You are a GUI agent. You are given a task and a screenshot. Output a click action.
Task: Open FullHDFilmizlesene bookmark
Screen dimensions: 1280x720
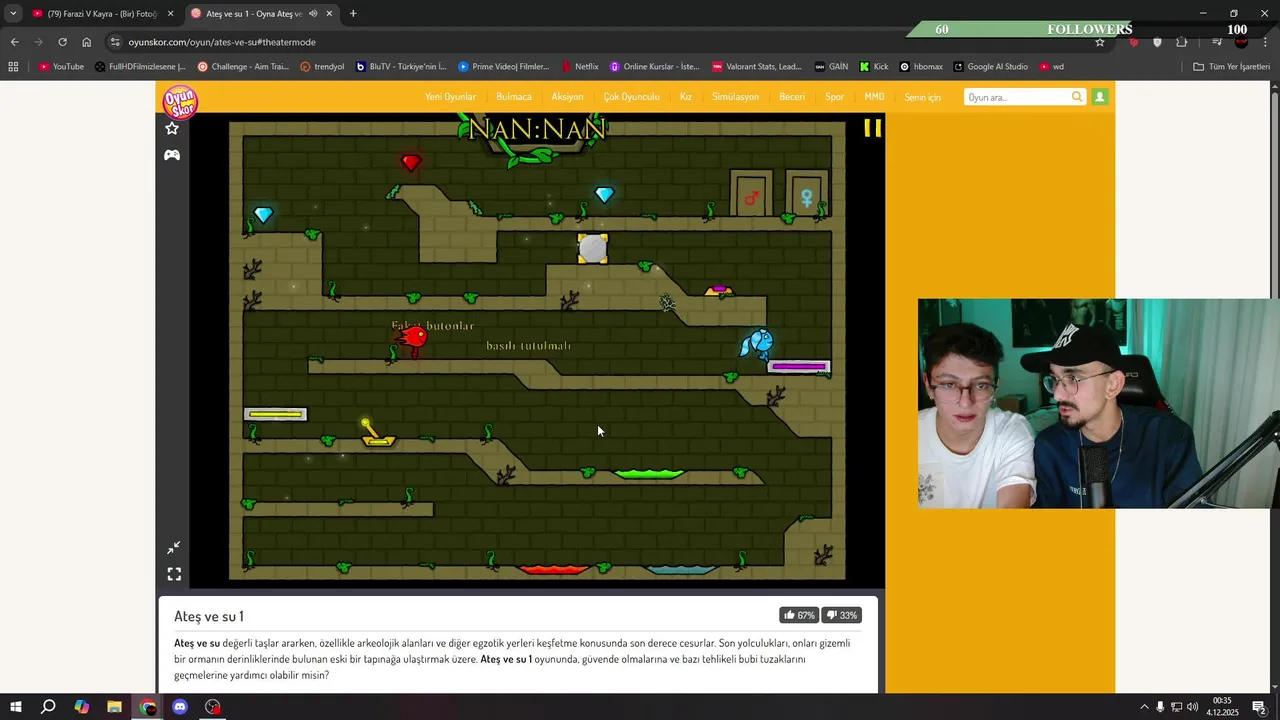tap(140, 67)
